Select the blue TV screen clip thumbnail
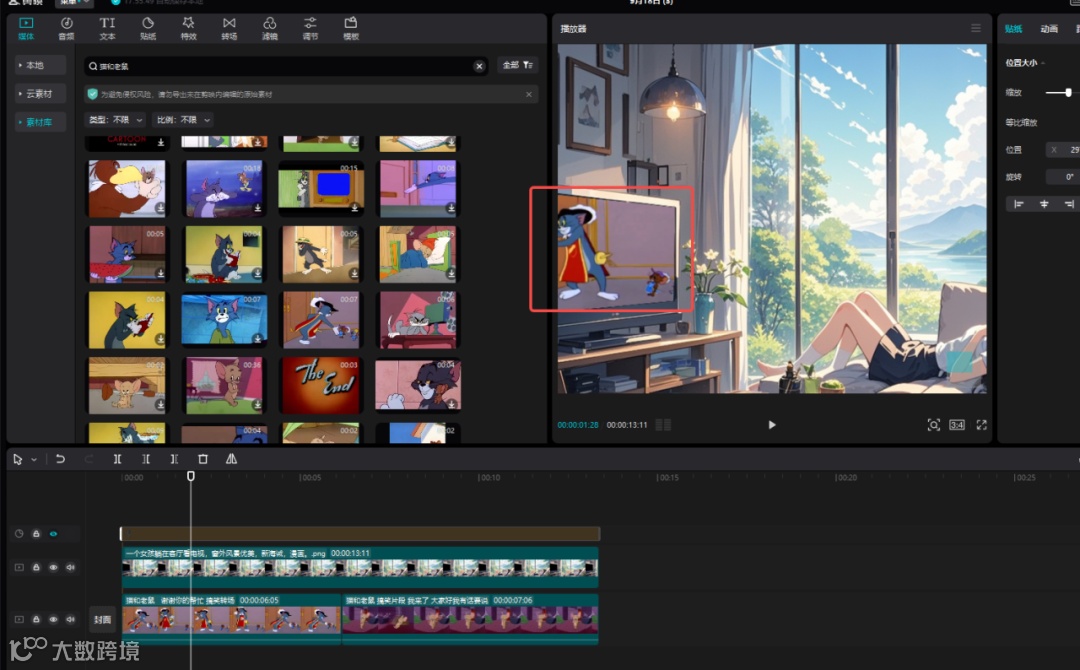This screenshot has width=1080, height=670. (321, 188)
